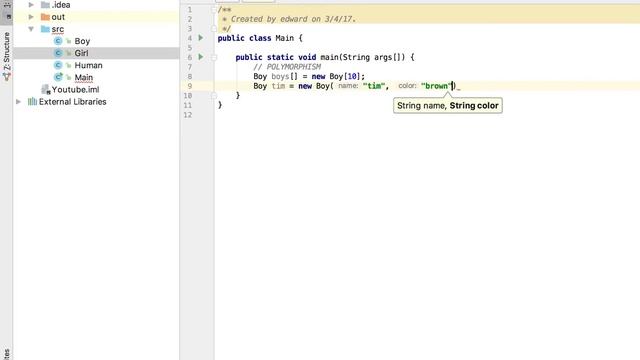The width and height of the screenshot is (640, 360).
Task: Click the 'Created by edward' comment line
Action: (x=289, y=19)
